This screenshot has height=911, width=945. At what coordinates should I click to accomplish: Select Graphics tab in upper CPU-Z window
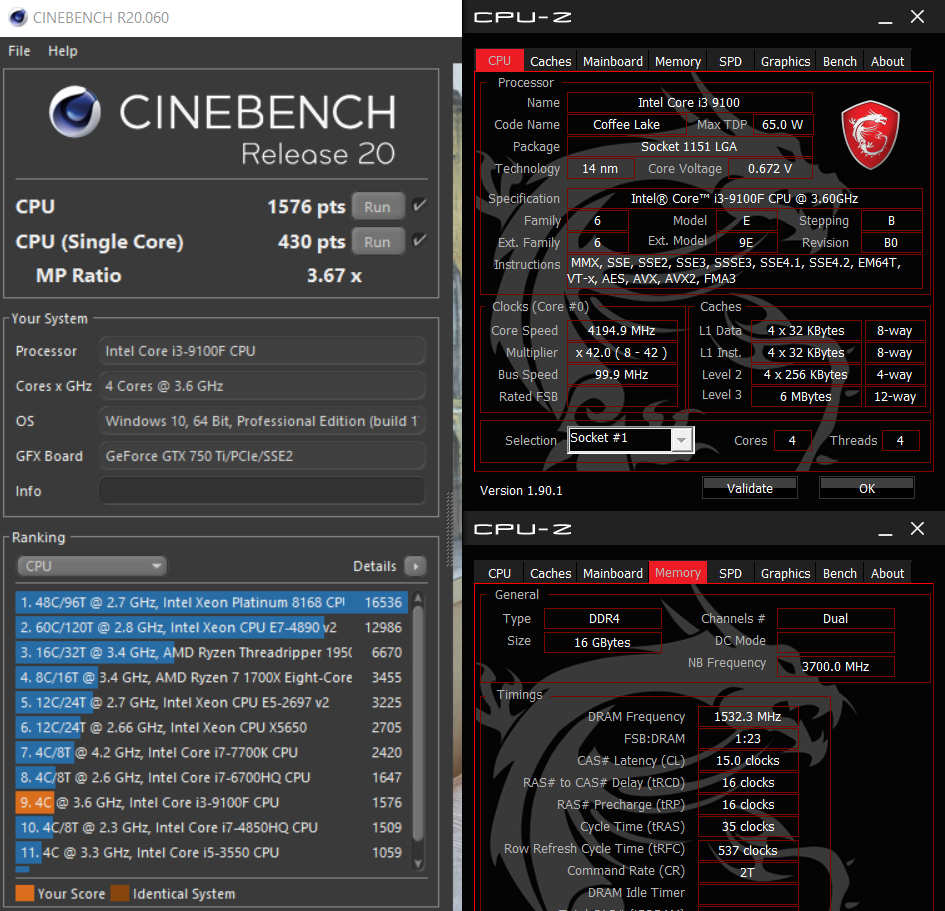785,61
